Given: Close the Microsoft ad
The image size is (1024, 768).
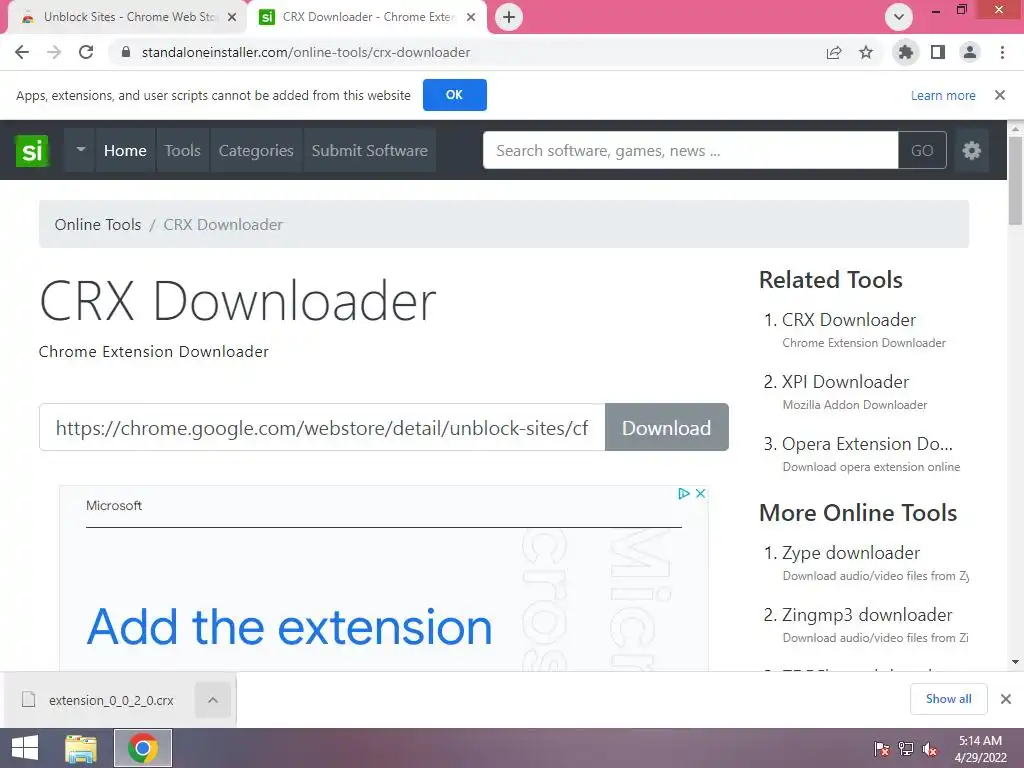Looking at the screenshot, I should tap(700, 494).
